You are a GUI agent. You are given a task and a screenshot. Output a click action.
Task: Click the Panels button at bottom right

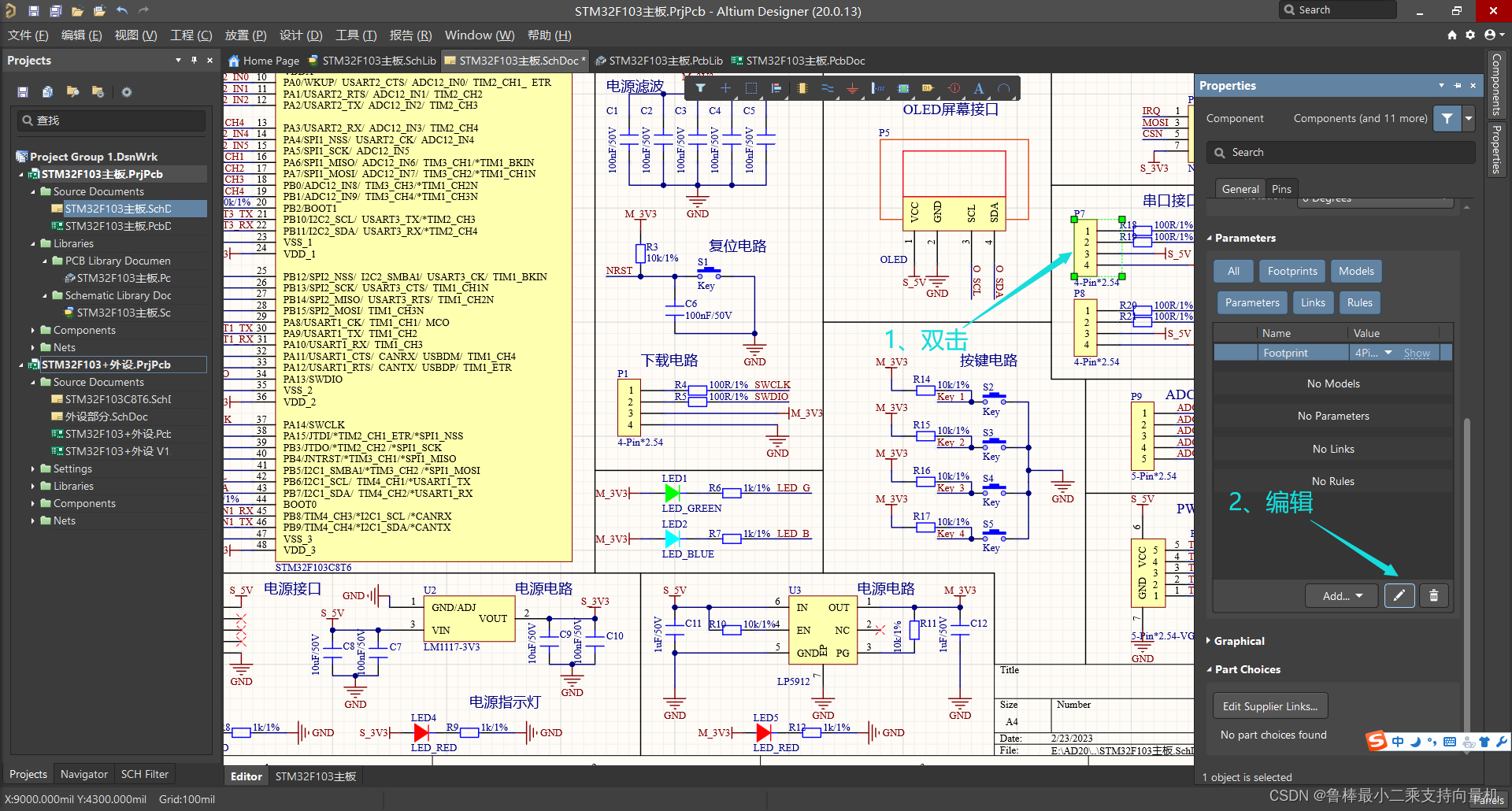(1488, 800)
